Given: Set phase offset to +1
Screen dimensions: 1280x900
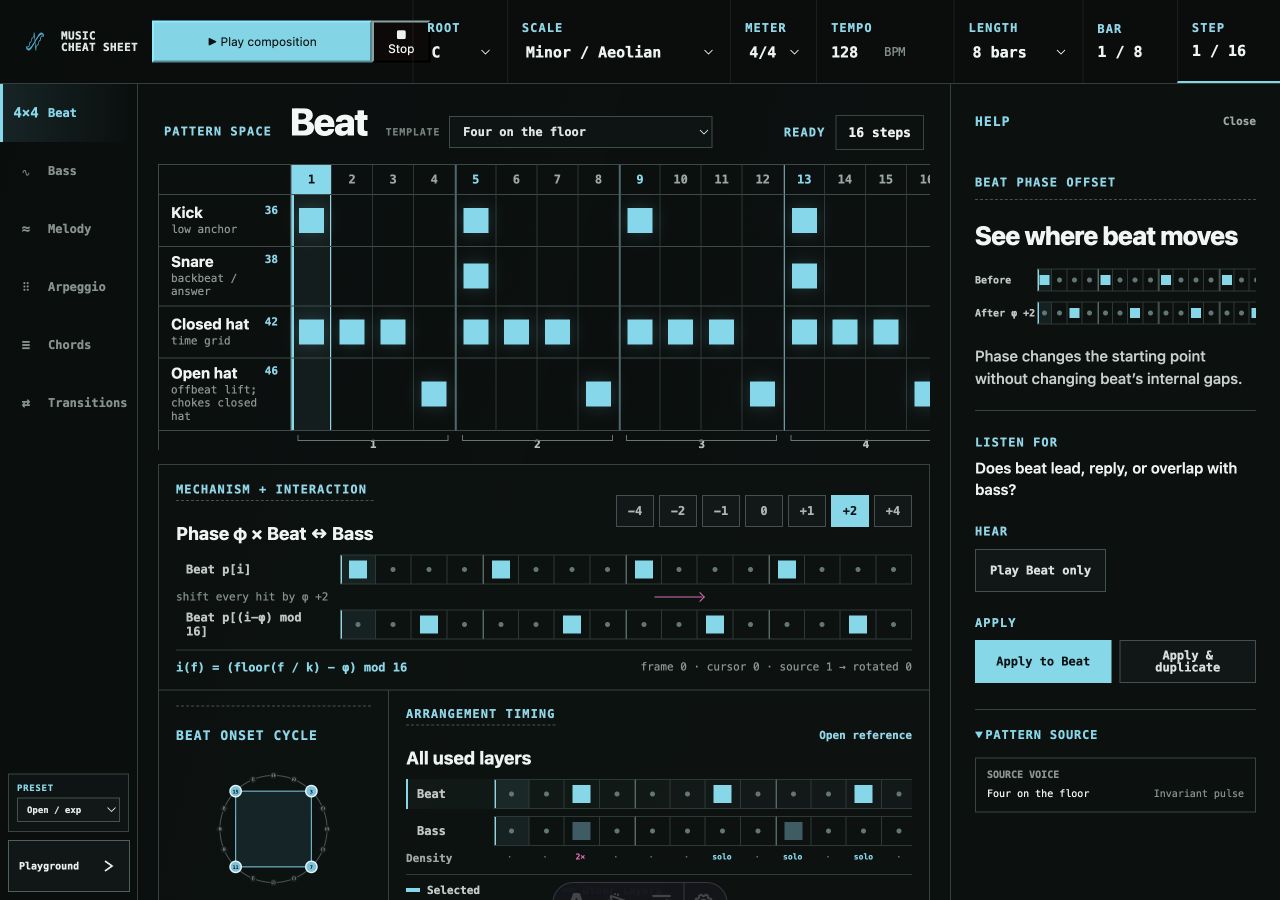Looking at the screenshot, I should (x=807, y=511).
